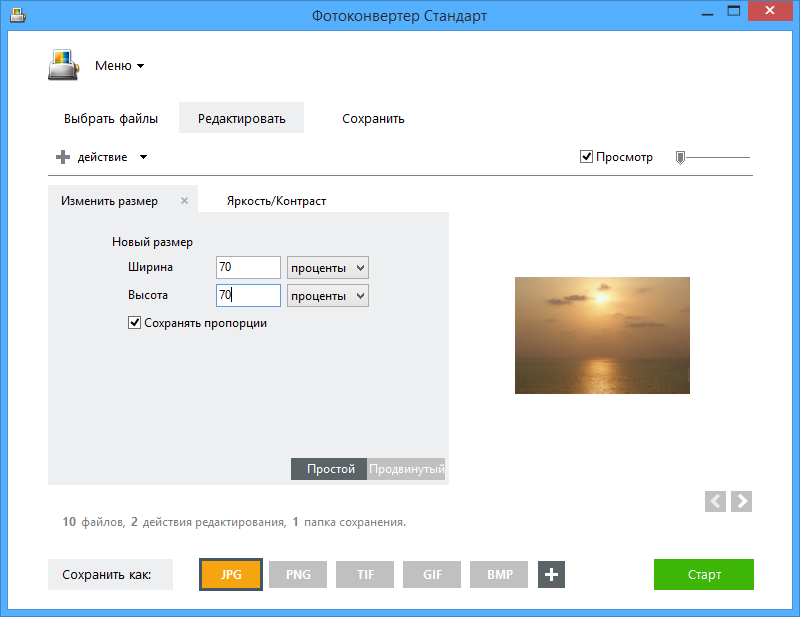Close the Изменить размер action tab
800x617 pixels.
[x=185, y=201]
